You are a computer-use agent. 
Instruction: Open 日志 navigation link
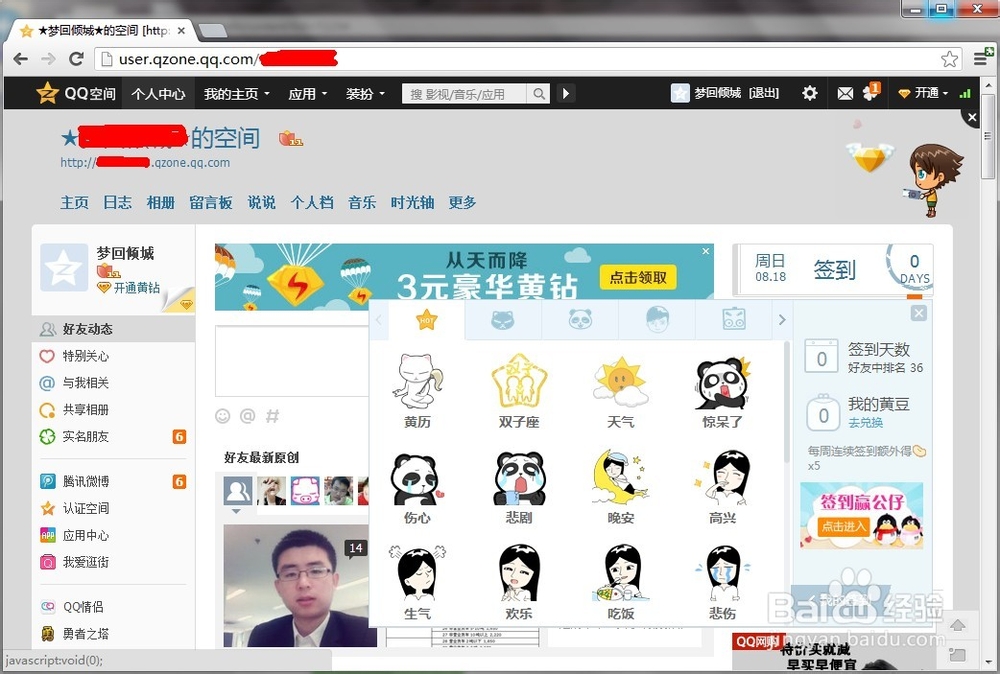pos(117,203)
